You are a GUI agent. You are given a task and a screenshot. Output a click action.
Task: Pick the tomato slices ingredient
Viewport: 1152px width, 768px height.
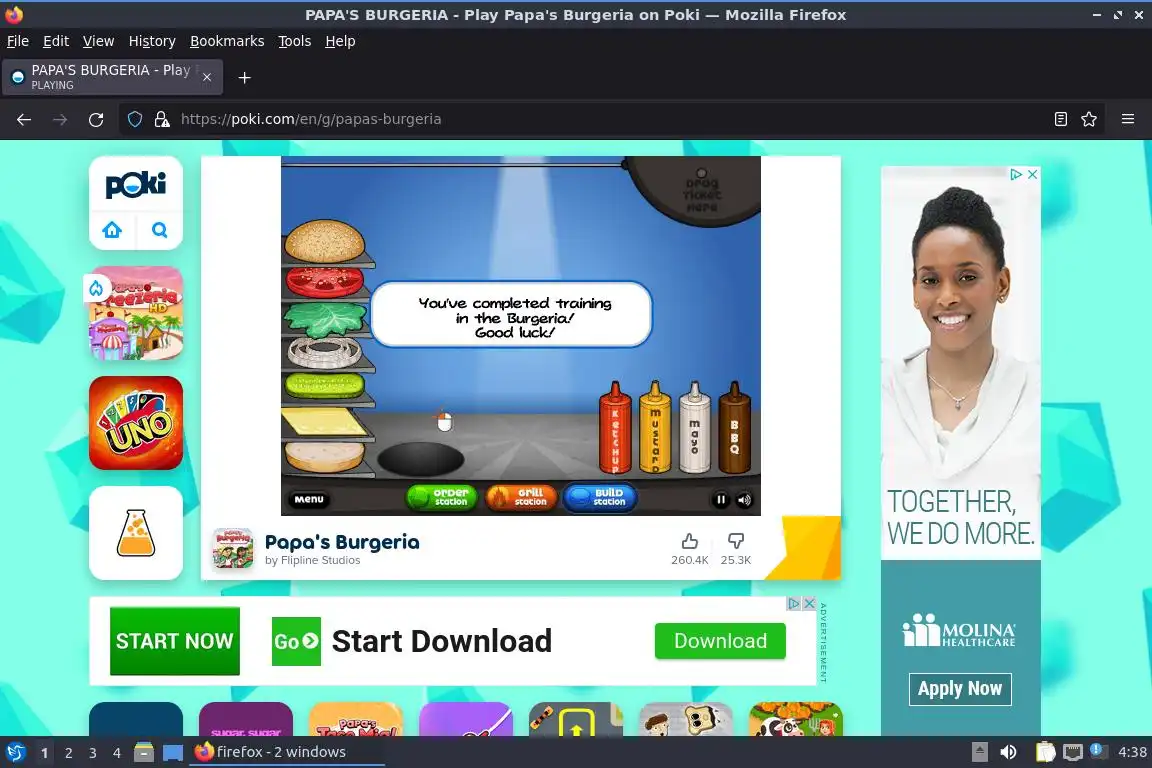(x=325, y=281)
